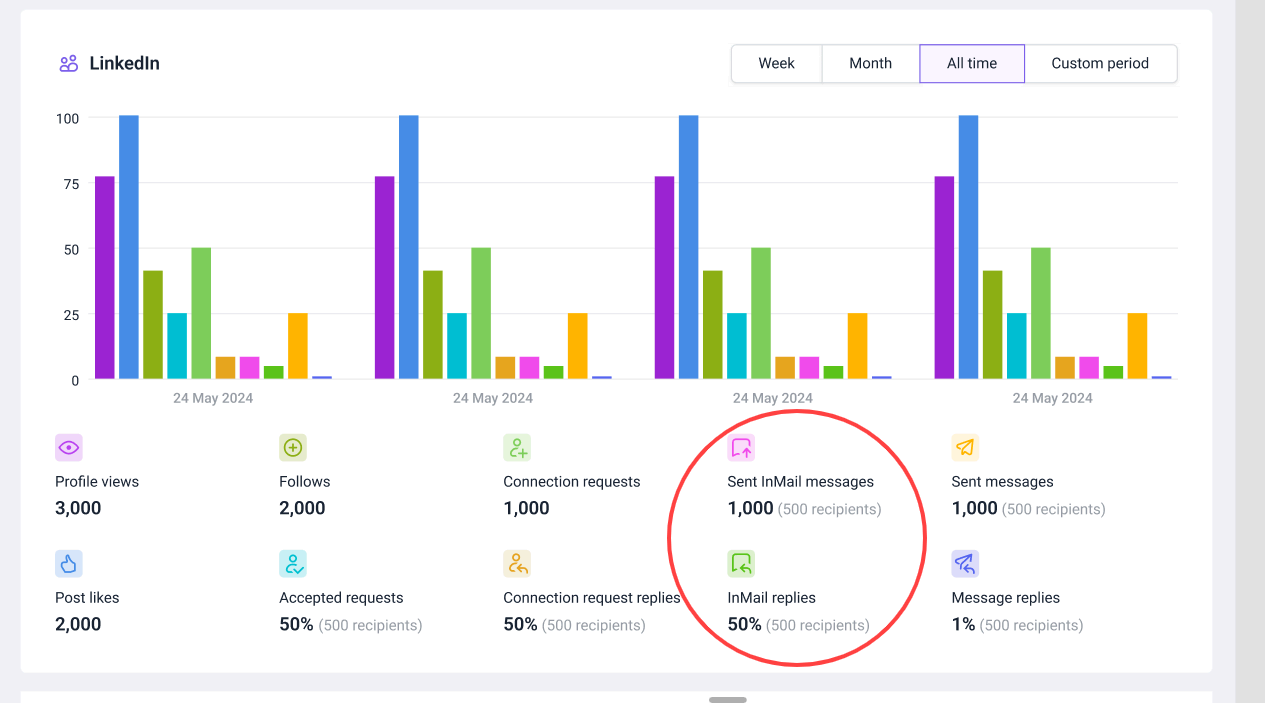Click the Post likes thumbs-up icon
Image resolution: width=1265 pixels, height=703 pixels.
pyautogui.click(x=68, y=564)
